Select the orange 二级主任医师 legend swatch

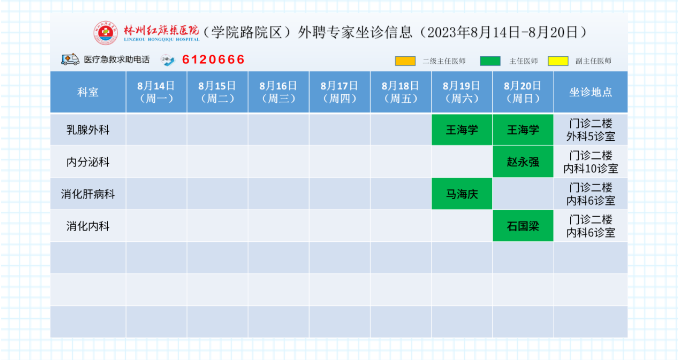coord(405,61)
